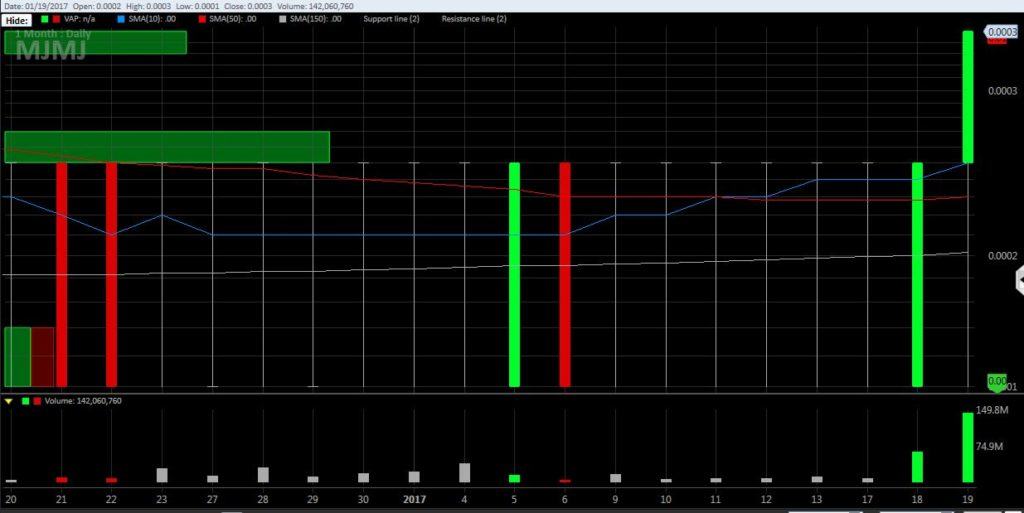Click the green square in the volume legend

[x=25, y=401]
